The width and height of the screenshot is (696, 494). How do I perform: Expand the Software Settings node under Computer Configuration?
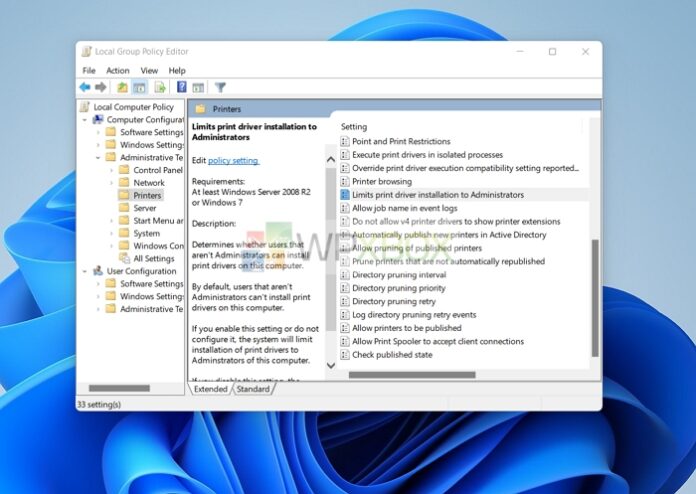point(98,132)
